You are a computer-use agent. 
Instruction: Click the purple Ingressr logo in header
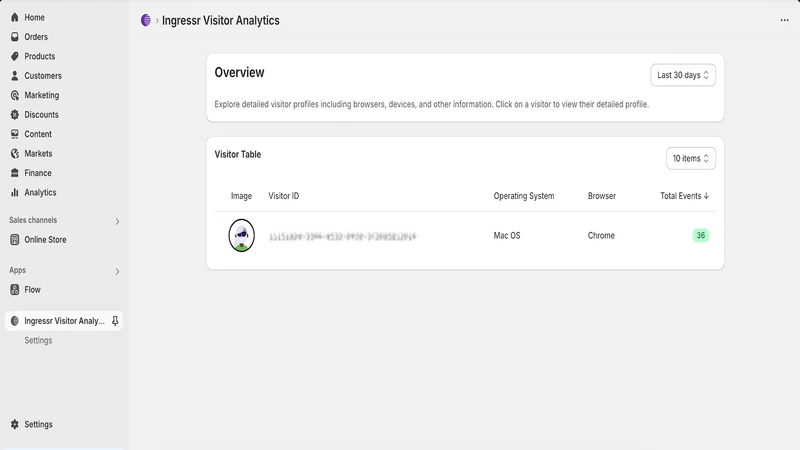pos(146,20)
